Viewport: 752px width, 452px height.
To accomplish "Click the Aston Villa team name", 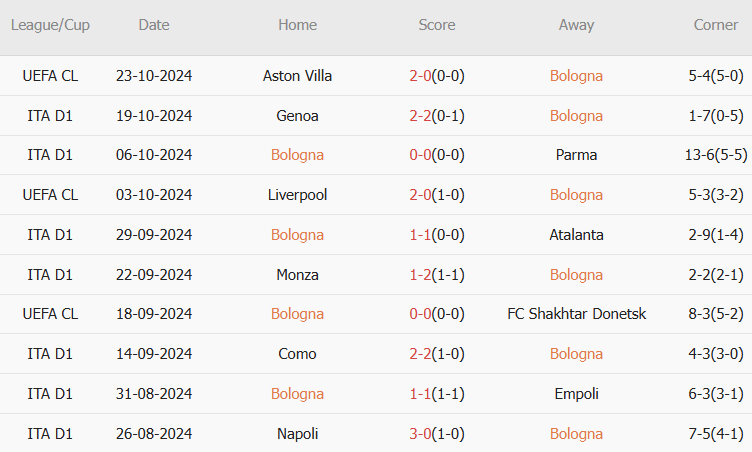I will click(x=297, y=76).
